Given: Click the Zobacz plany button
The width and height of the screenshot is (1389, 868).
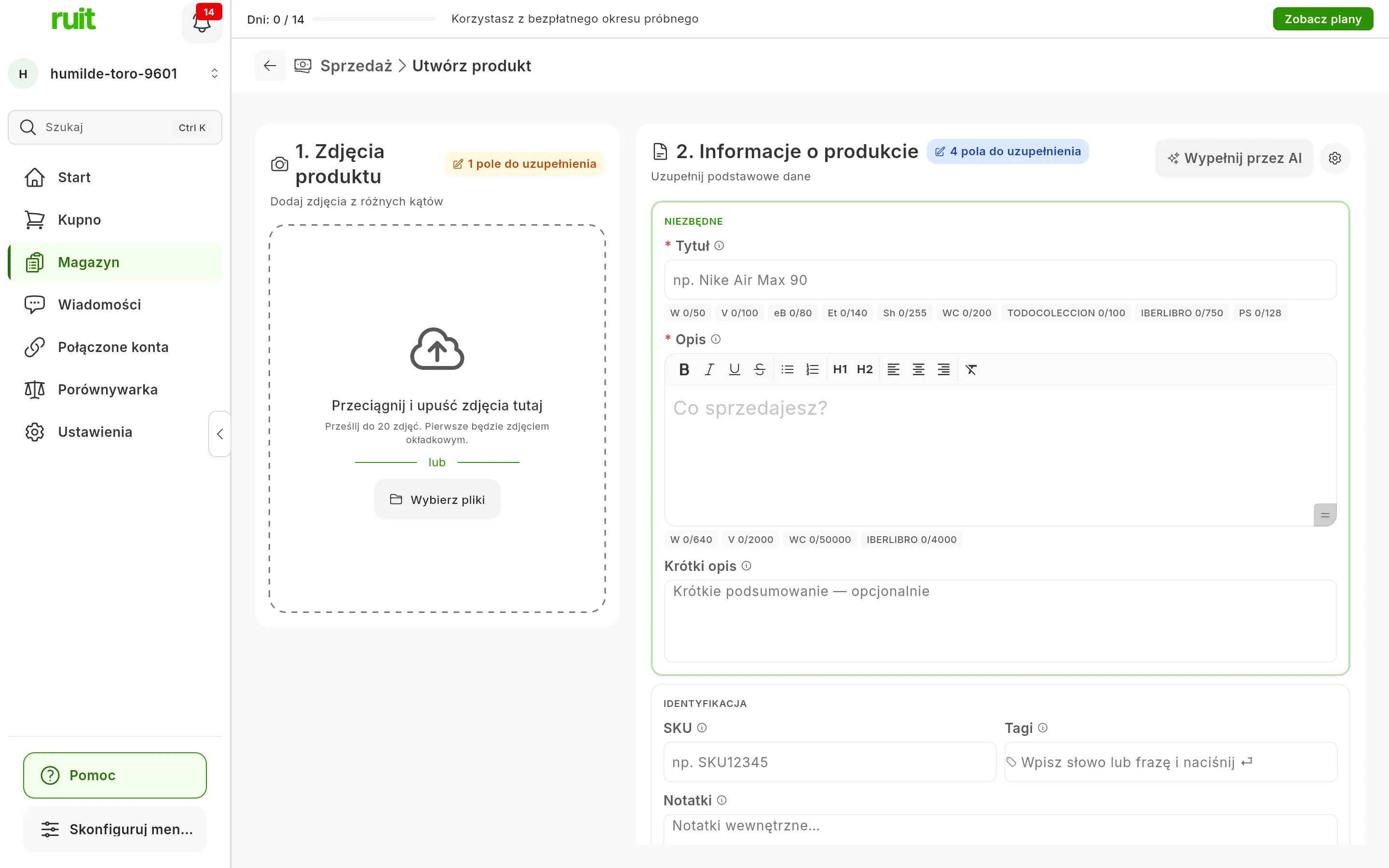Looking at the screenshot, I should 1322,19.
